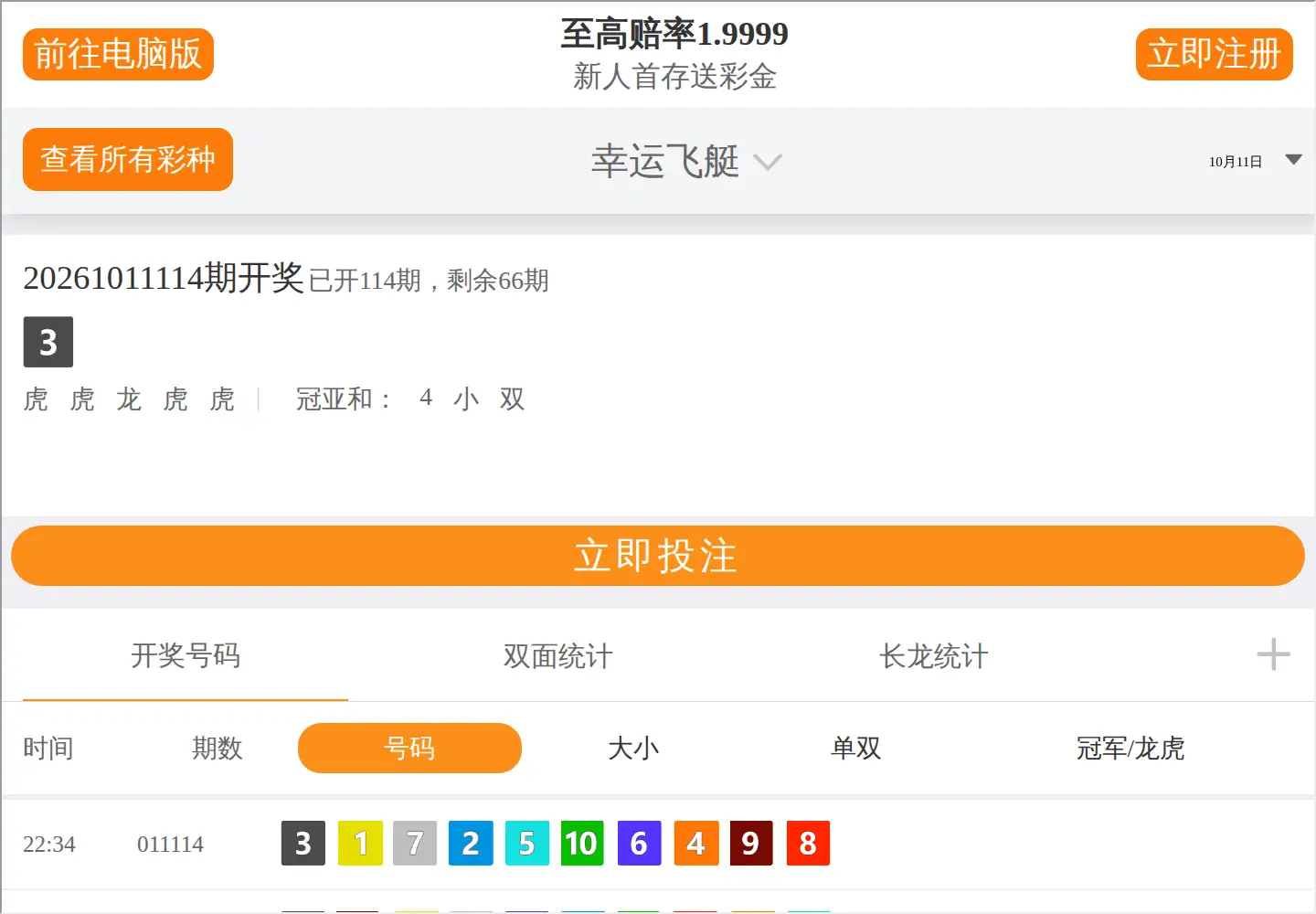Click the 时间 column header
Viewport: 1316px width, 914px height.
[x=48, y=748]
